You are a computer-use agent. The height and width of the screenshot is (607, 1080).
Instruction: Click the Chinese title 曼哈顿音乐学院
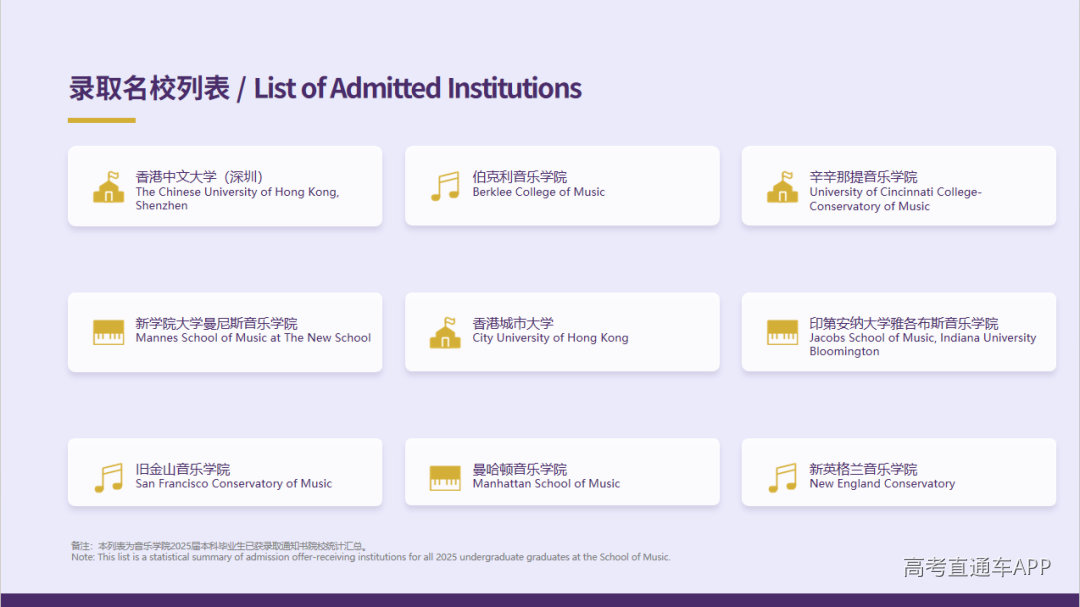520,469
